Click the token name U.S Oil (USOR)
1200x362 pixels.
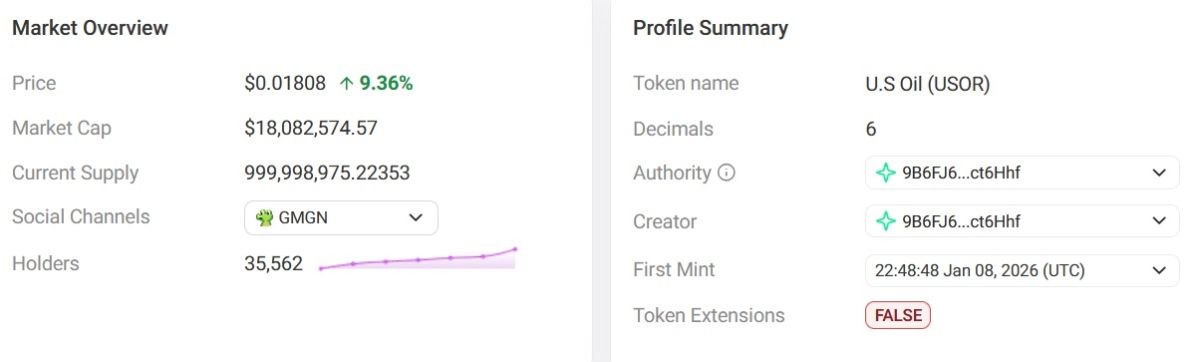pos(927,84)
